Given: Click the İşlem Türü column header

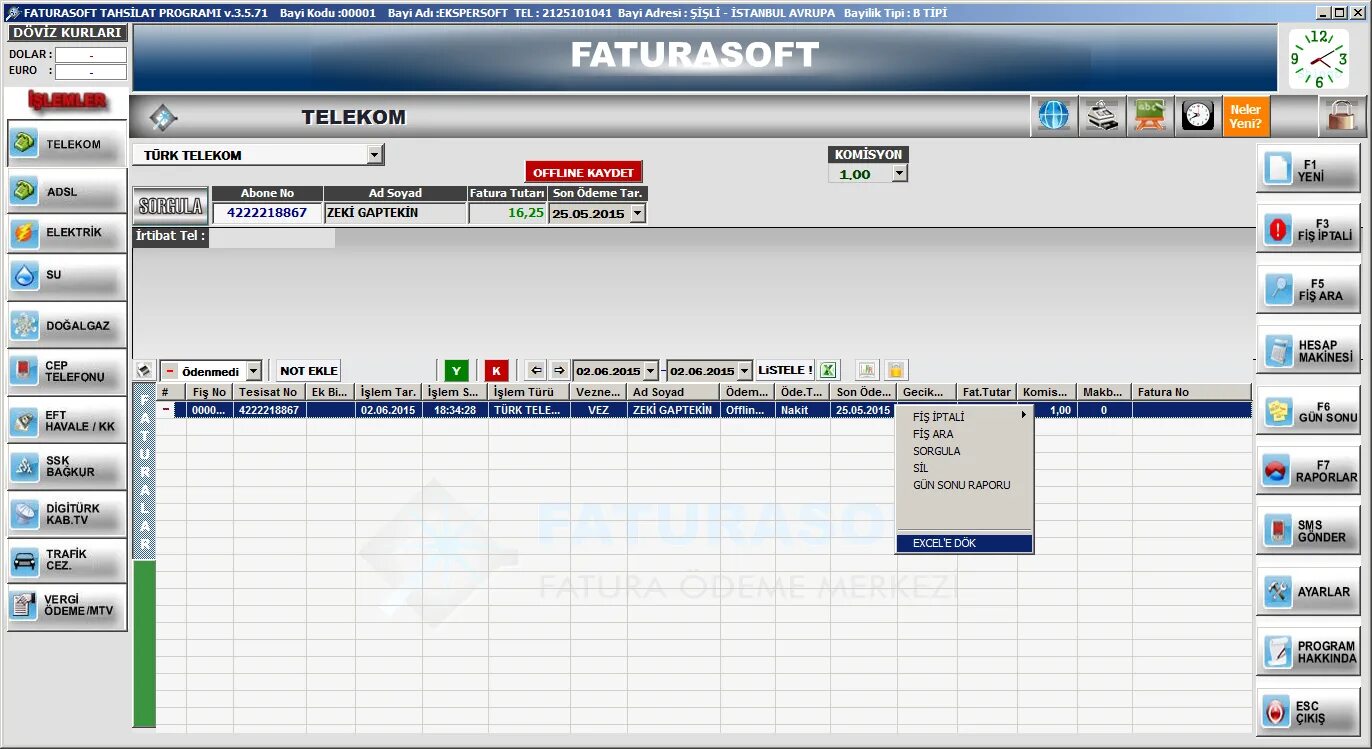Looking at the screenshot, I should [528, 392].
